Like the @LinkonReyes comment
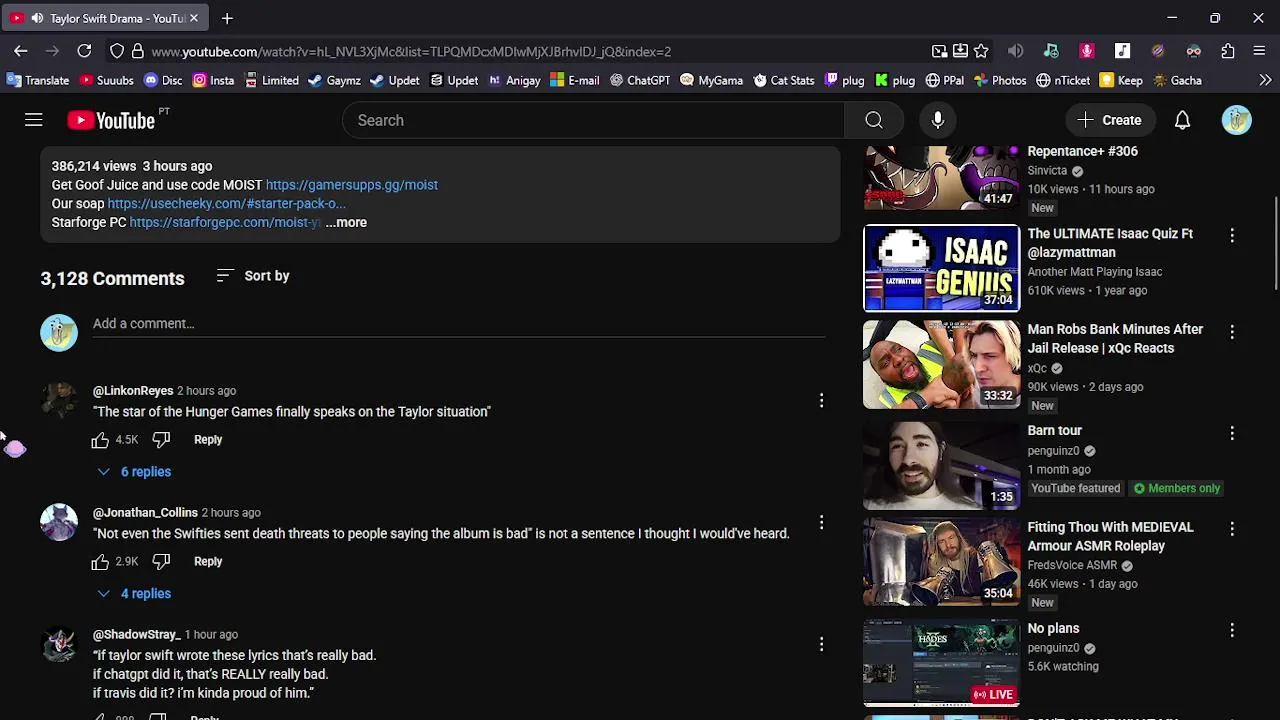This screenshot has height=720, width=1280. (100, 440)
